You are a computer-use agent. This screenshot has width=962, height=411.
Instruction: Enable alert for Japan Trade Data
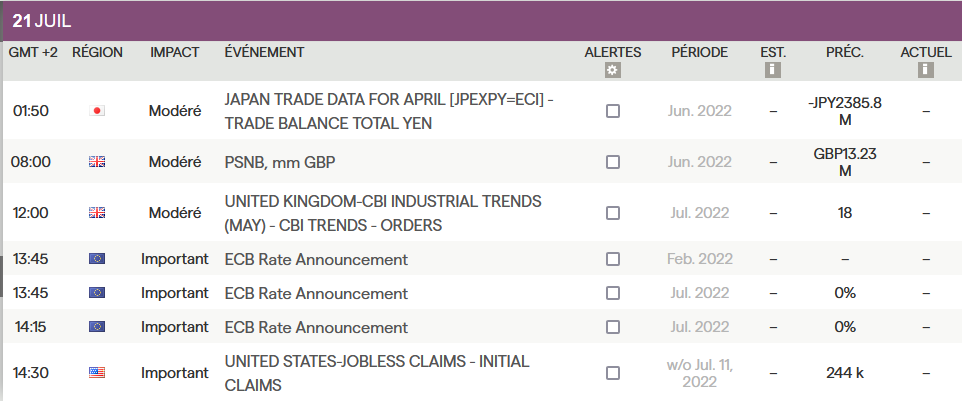pos(613,111)
